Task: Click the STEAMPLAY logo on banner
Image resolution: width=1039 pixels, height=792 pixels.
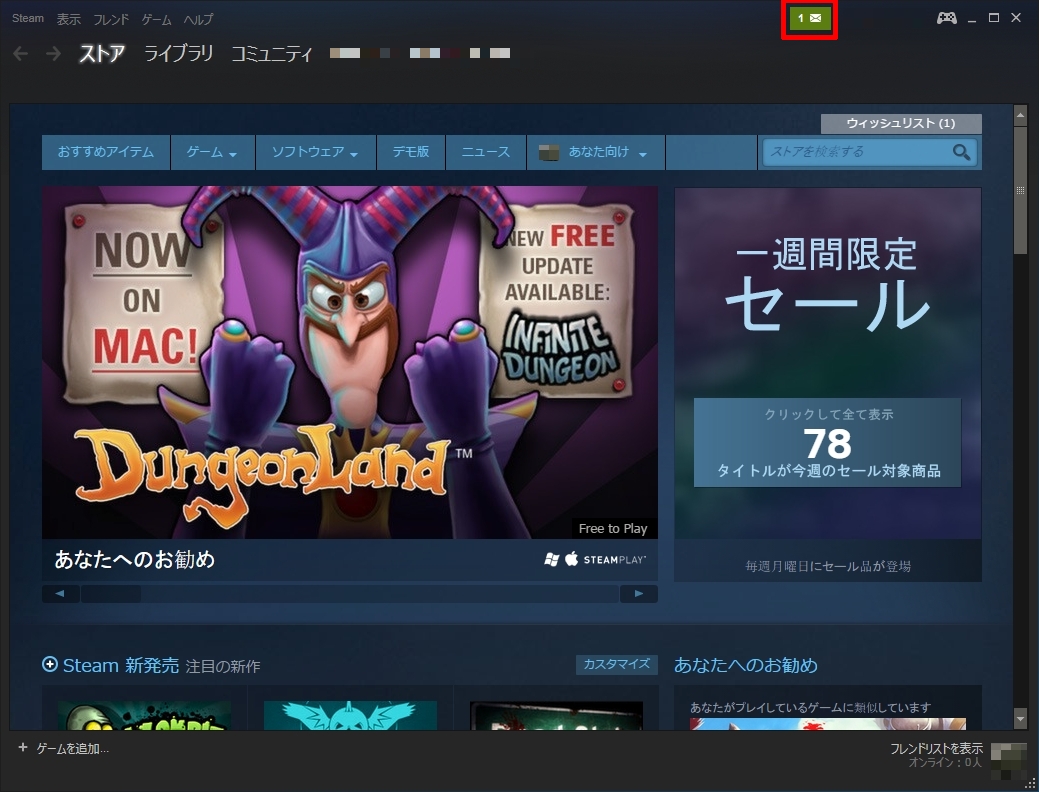Action: (614, 559)
